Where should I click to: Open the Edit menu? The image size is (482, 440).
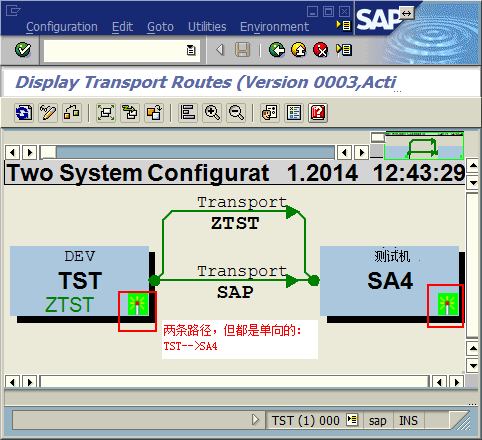point(122,27)
